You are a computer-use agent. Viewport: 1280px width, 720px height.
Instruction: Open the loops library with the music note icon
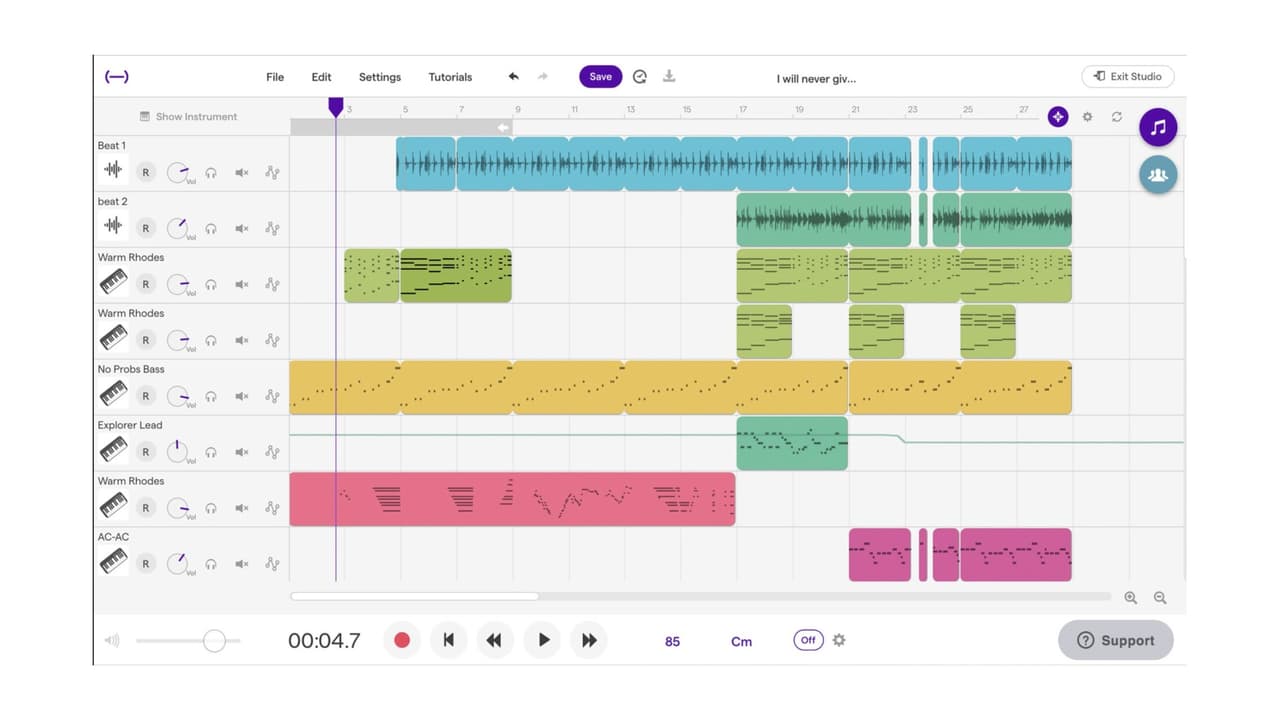[x=1157, y=127]
